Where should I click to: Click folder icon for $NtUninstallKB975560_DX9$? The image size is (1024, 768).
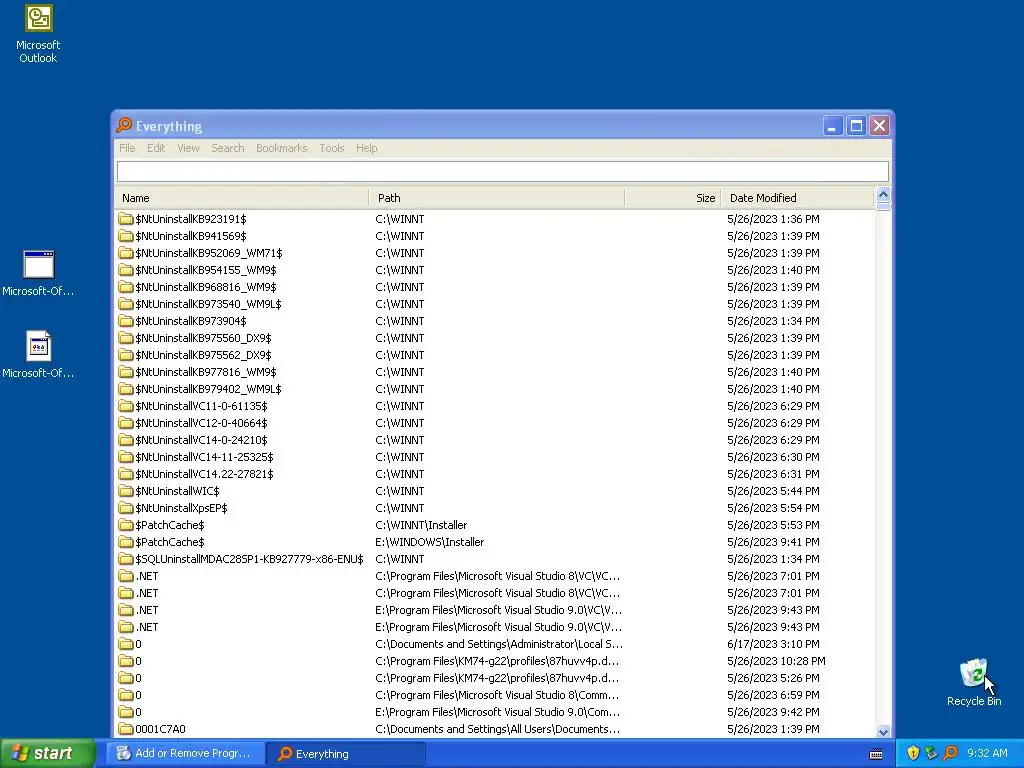[125, 338]
